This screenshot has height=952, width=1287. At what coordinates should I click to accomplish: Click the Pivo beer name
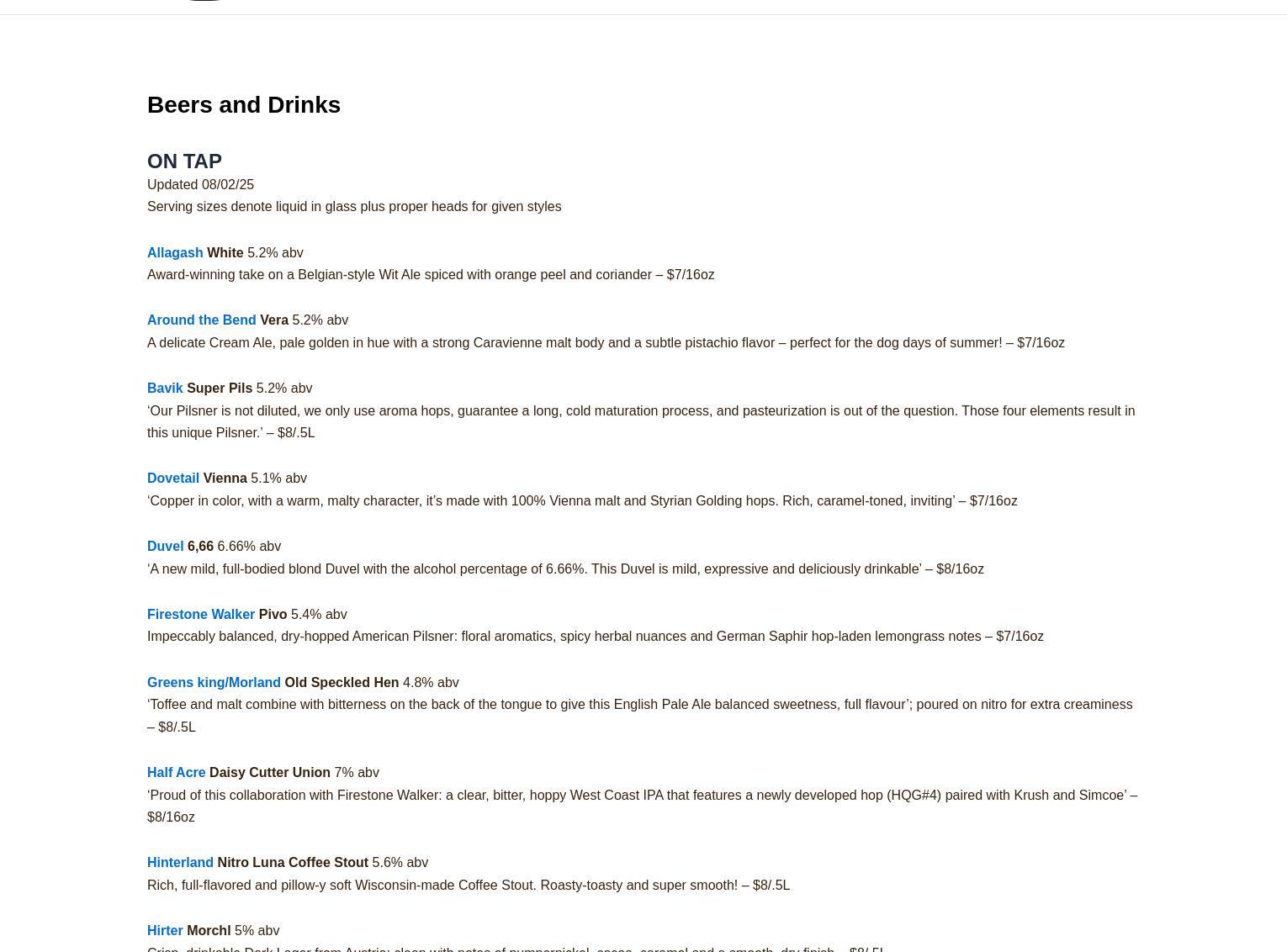coord(273,614)
